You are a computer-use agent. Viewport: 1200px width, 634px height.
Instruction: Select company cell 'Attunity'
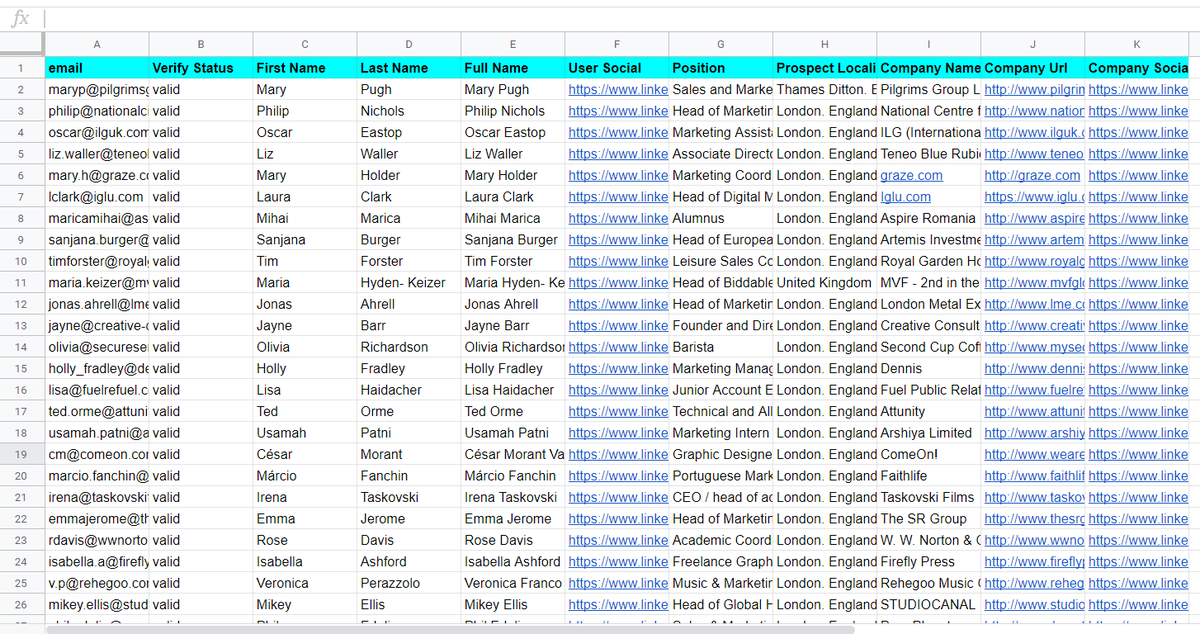click(929, 412)
